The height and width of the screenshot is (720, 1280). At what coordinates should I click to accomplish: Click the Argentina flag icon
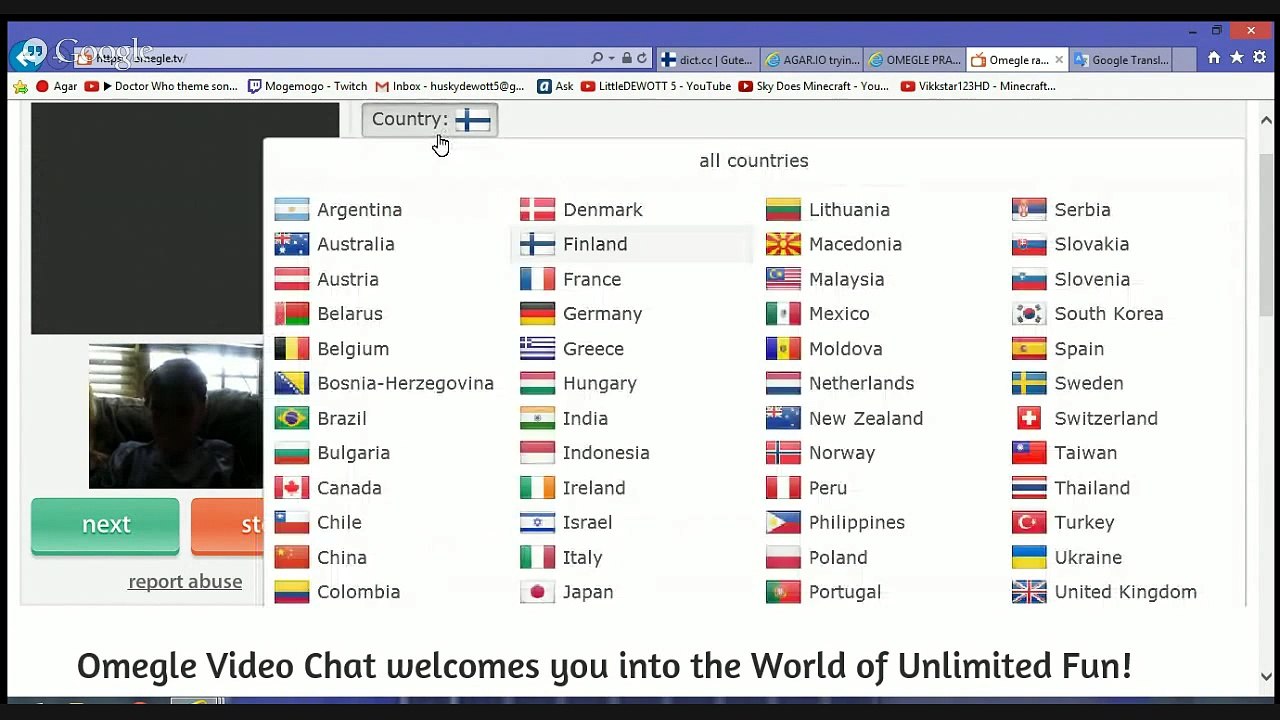(292, 209)
